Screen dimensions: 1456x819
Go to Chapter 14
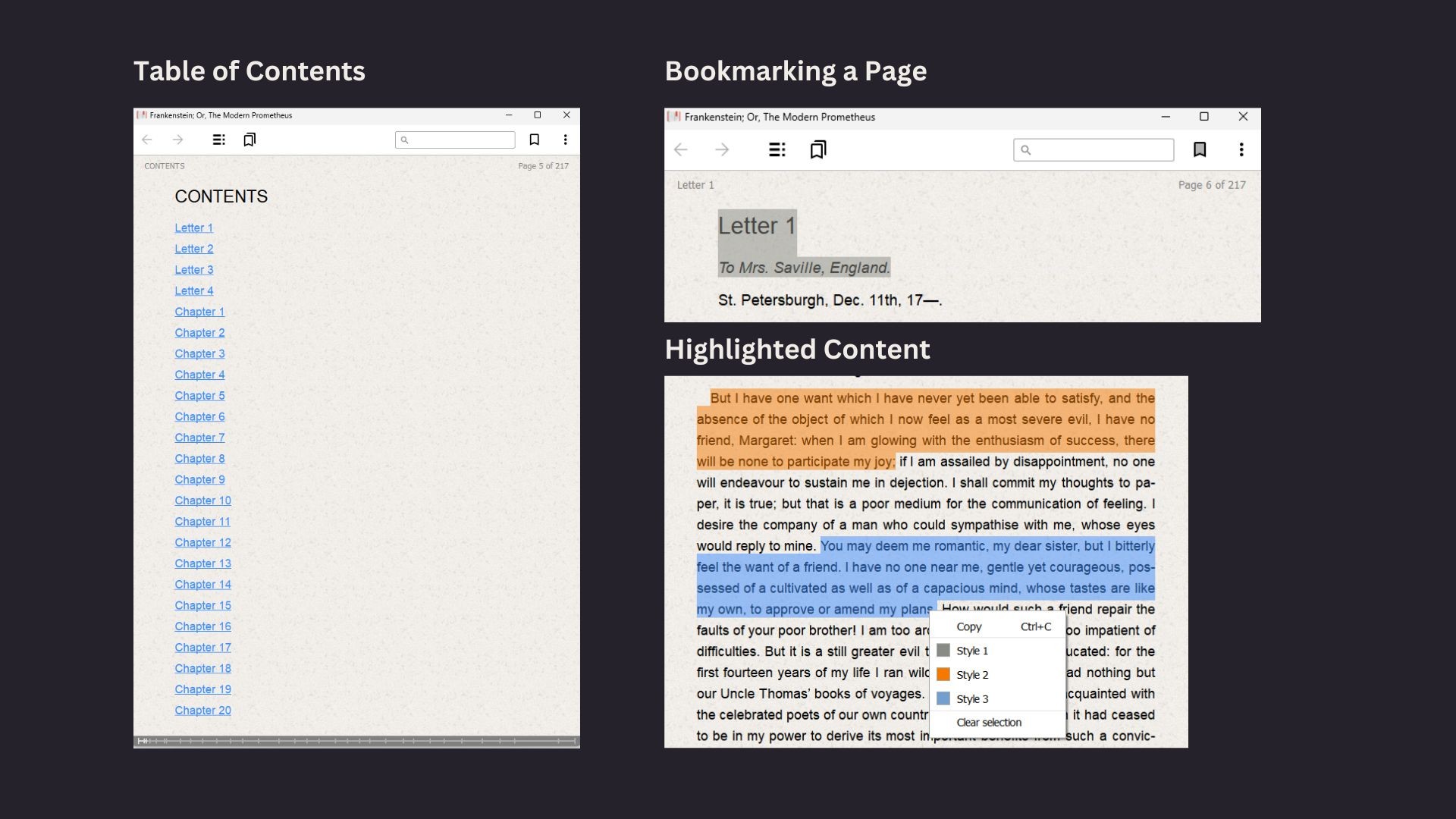202,585
